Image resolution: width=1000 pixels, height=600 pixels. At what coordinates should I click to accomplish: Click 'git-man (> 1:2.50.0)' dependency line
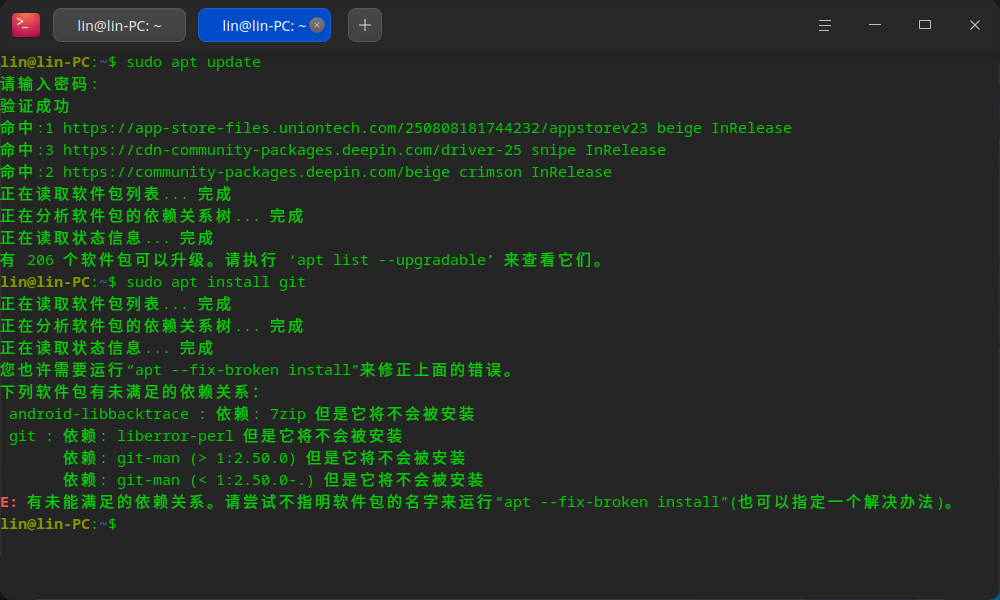click(x=264, y=458)
